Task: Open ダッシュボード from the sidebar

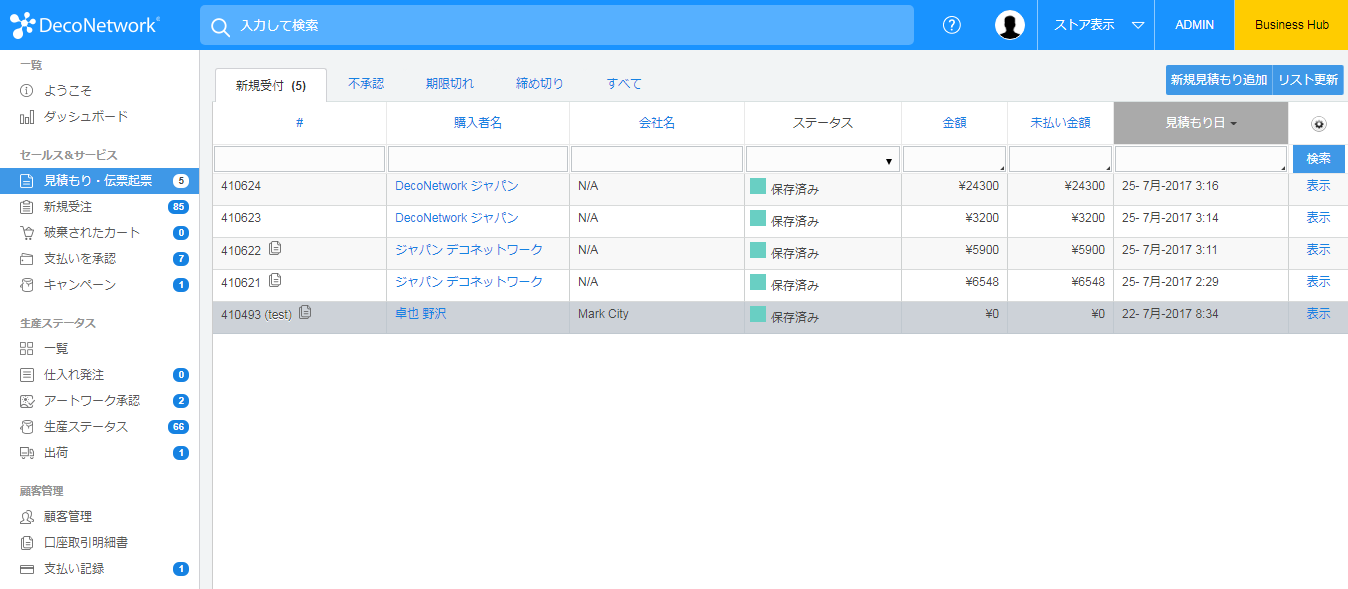Action: pos(85,117)
